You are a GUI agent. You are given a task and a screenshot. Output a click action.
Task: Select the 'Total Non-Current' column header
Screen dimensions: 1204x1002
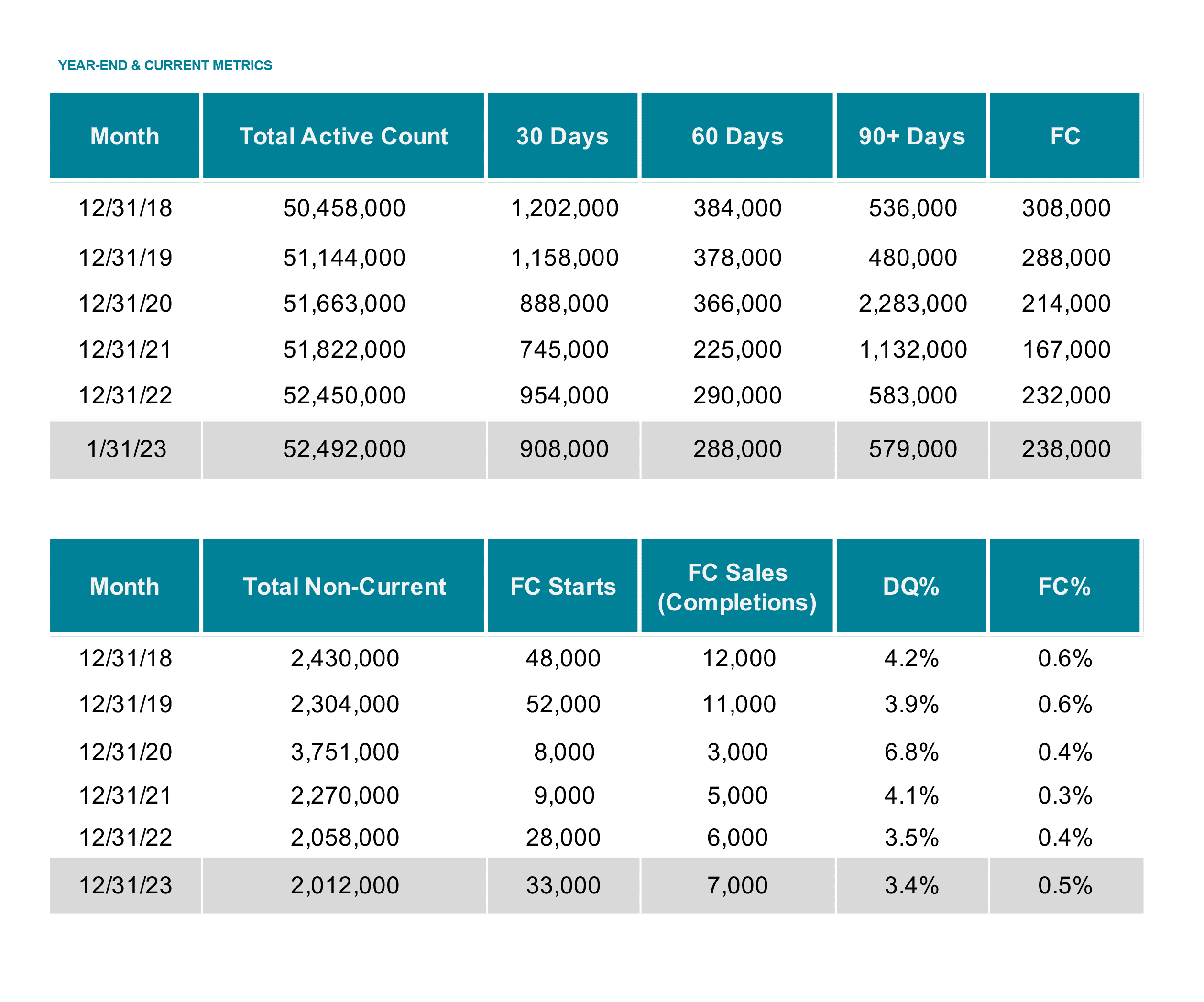343,586
